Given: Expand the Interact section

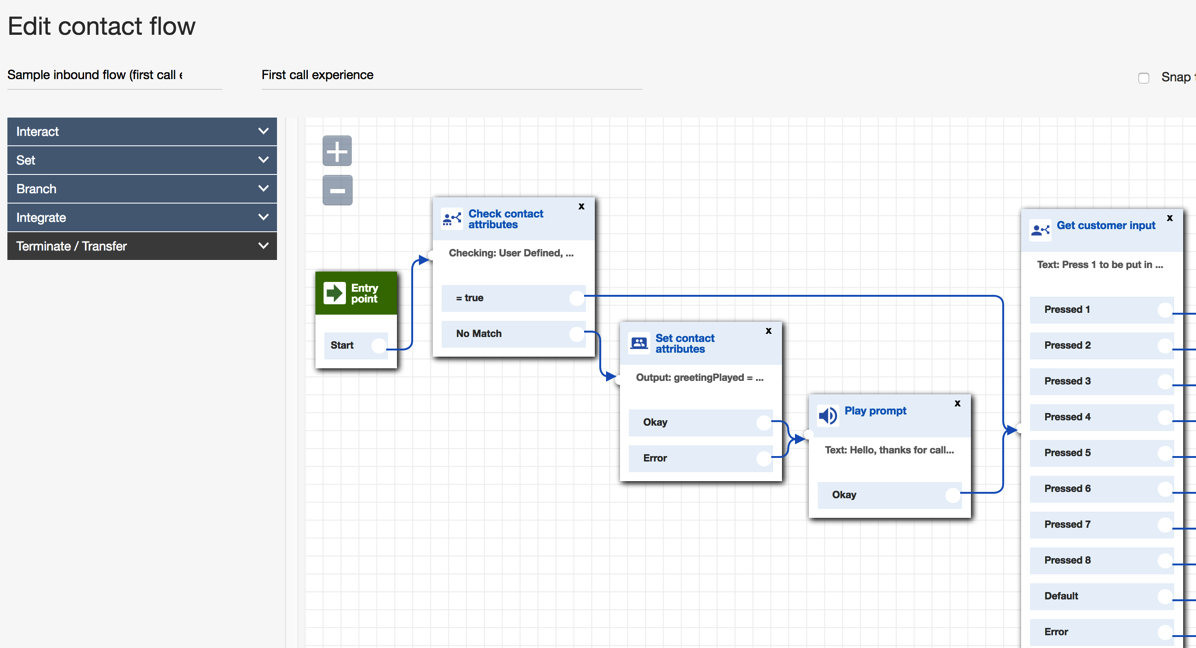Looking at the screenshot, I should point(142,132).
